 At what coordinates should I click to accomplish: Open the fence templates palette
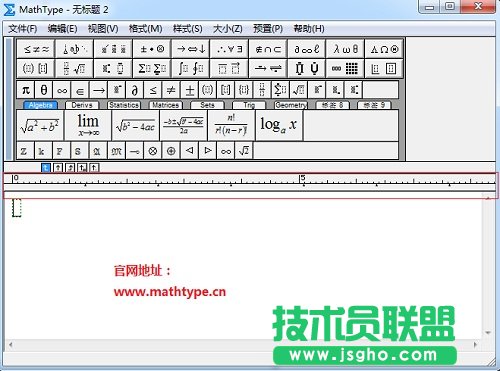pos(36,69)
